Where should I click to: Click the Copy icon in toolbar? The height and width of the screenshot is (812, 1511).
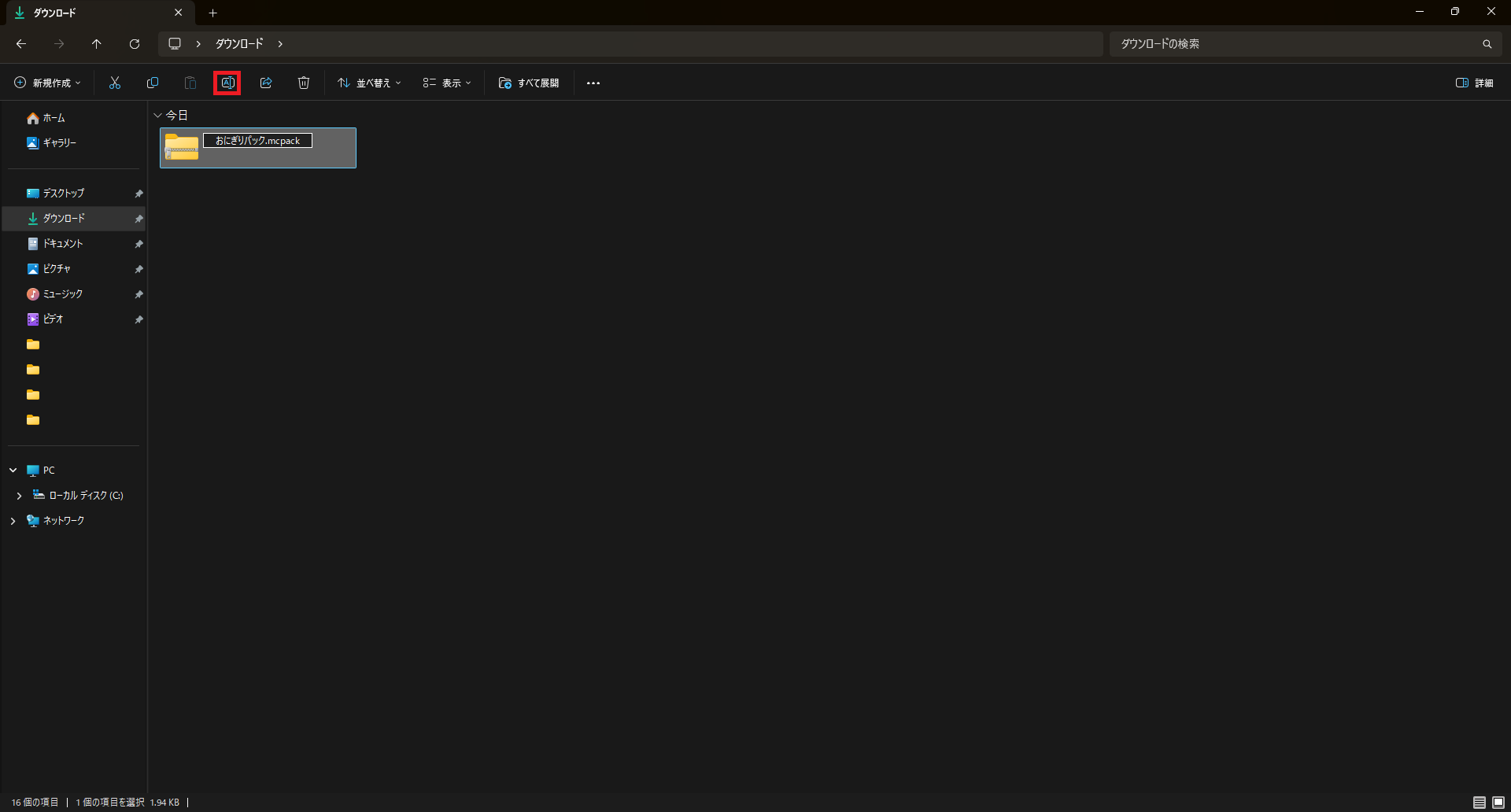click(x=153, y=83)
